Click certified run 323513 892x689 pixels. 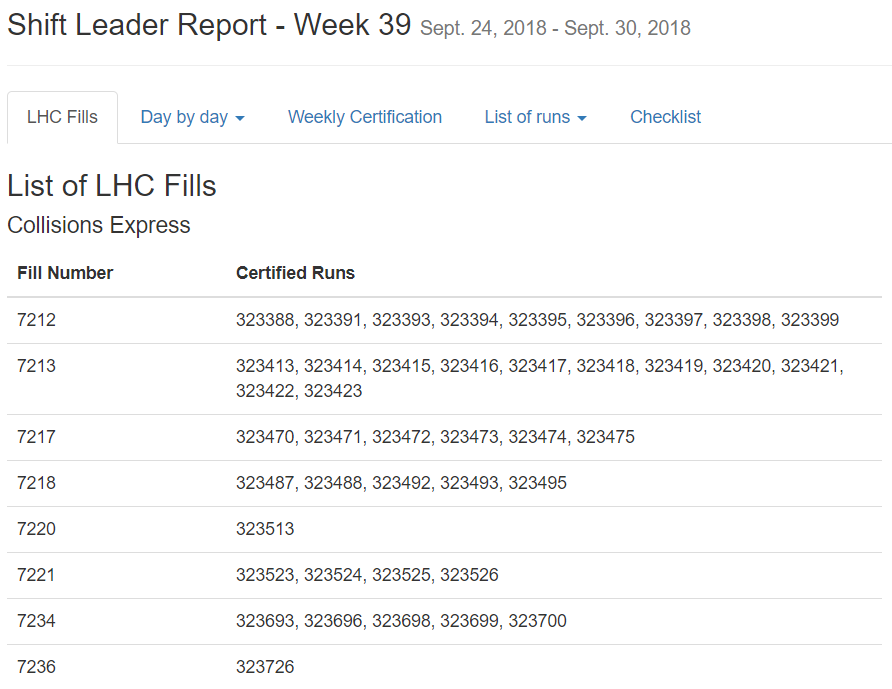tap(265, 529)
